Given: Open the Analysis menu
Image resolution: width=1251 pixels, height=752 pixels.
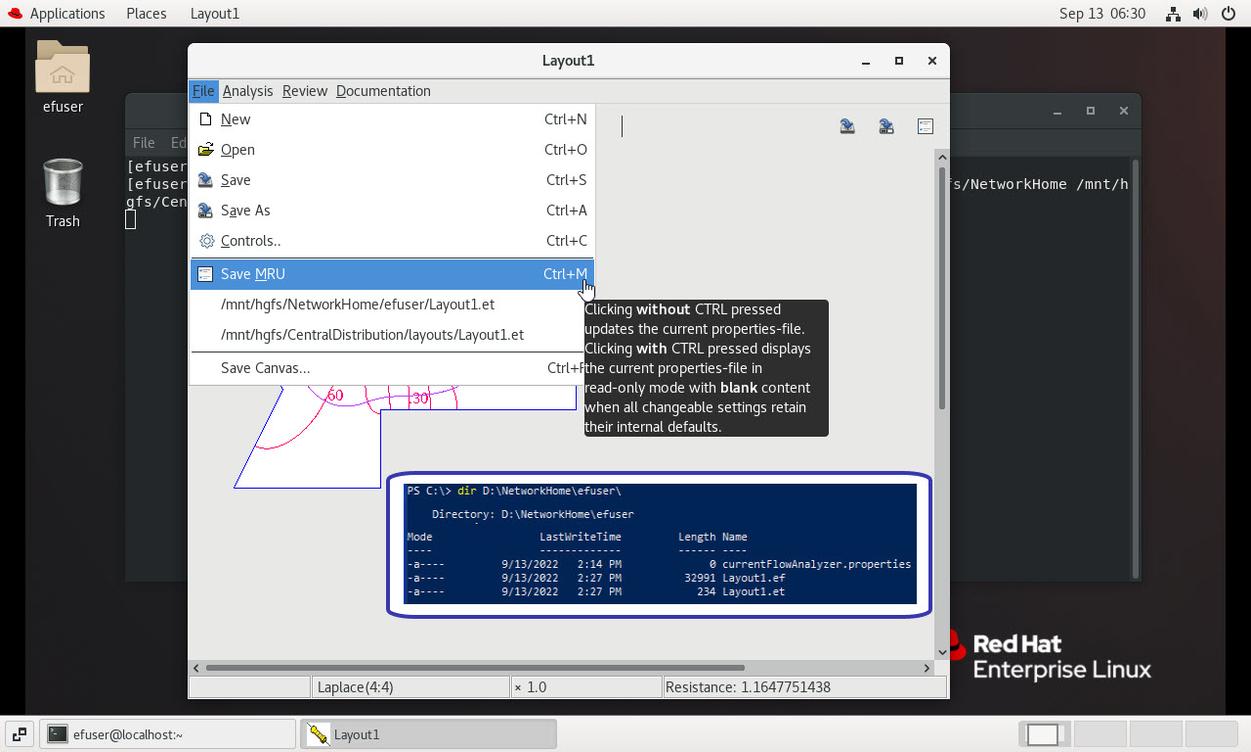Looking at the screenshot, I should (247, 91).
